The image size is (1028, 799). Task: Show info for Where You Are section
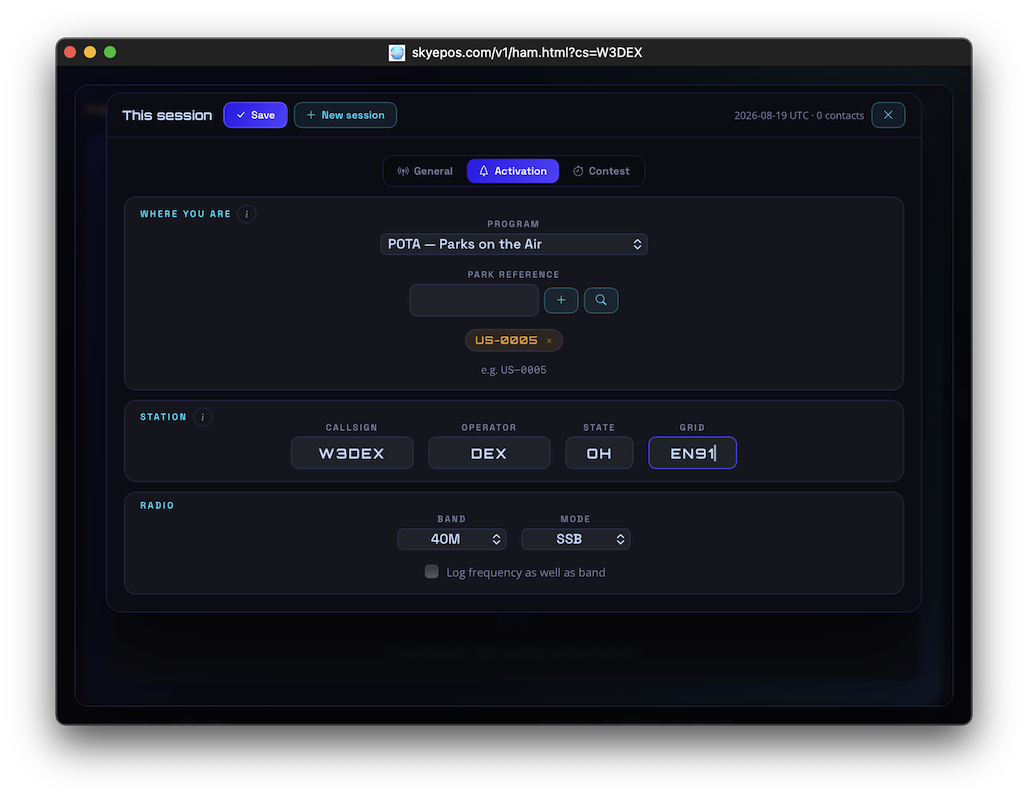tap(247, 214)
